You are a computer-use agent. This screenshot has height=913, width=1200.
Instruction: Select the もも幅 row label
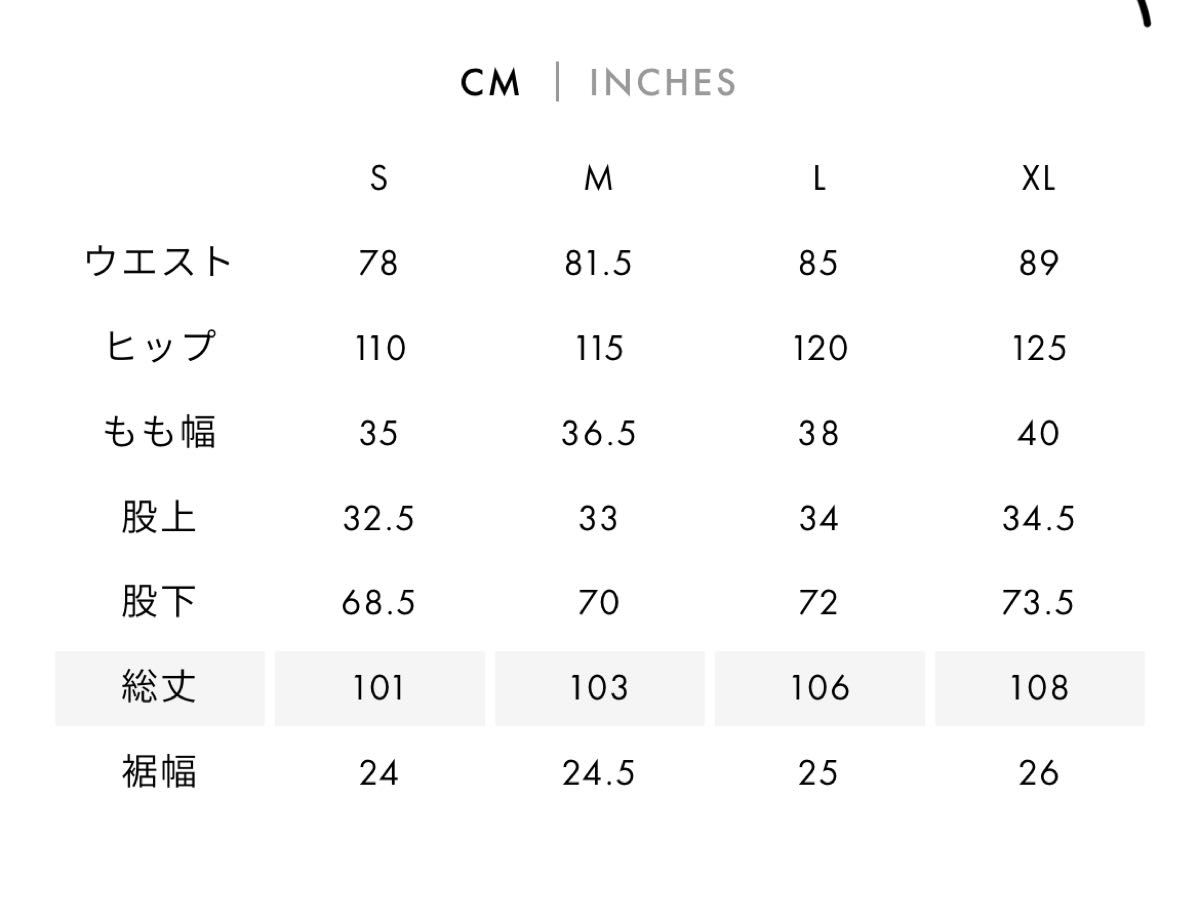pyautogui.click(x=159, y=433)
